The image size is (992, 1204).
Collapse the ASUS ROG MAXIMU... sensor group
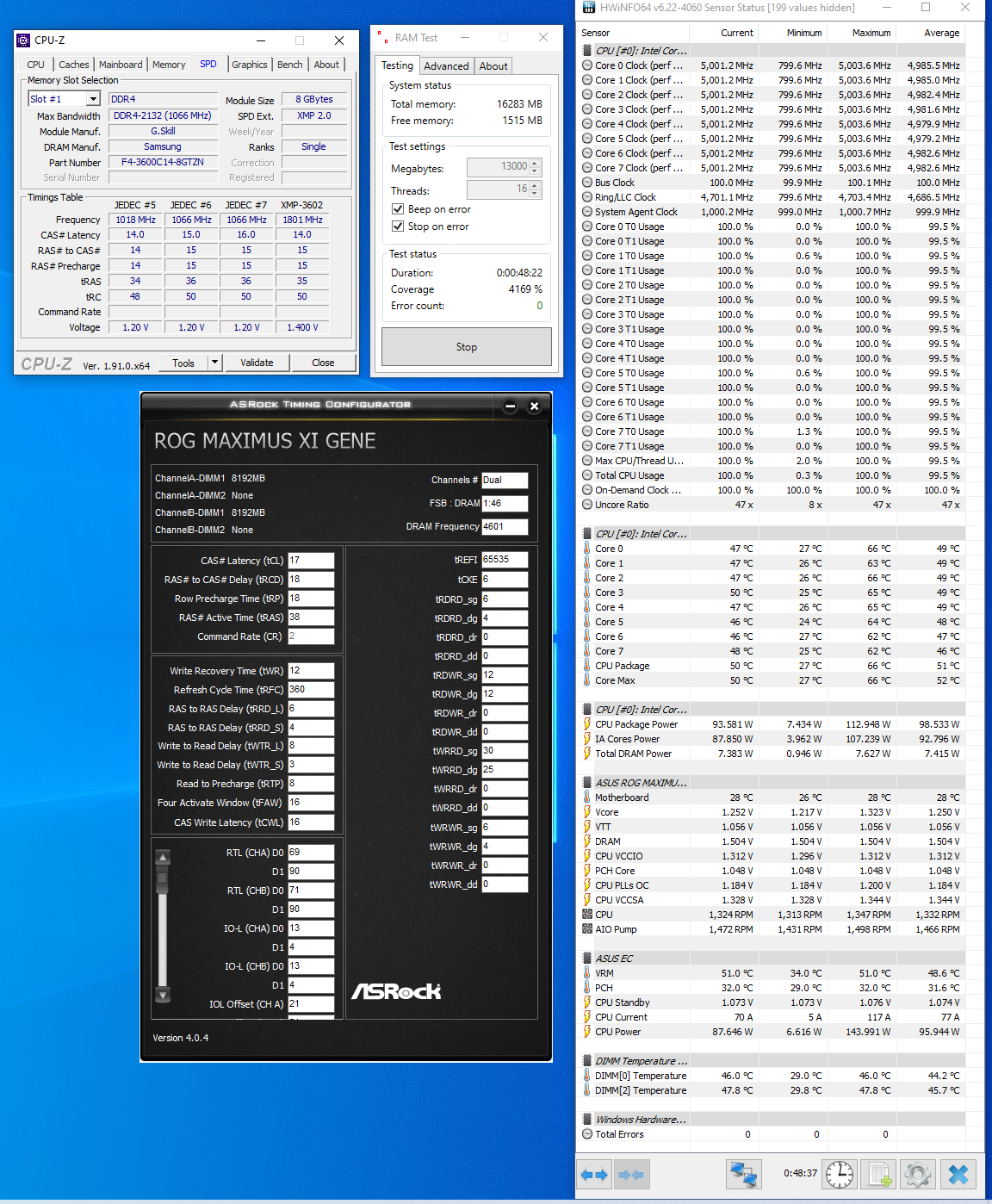pyautogui.click(x=587, y=783)
